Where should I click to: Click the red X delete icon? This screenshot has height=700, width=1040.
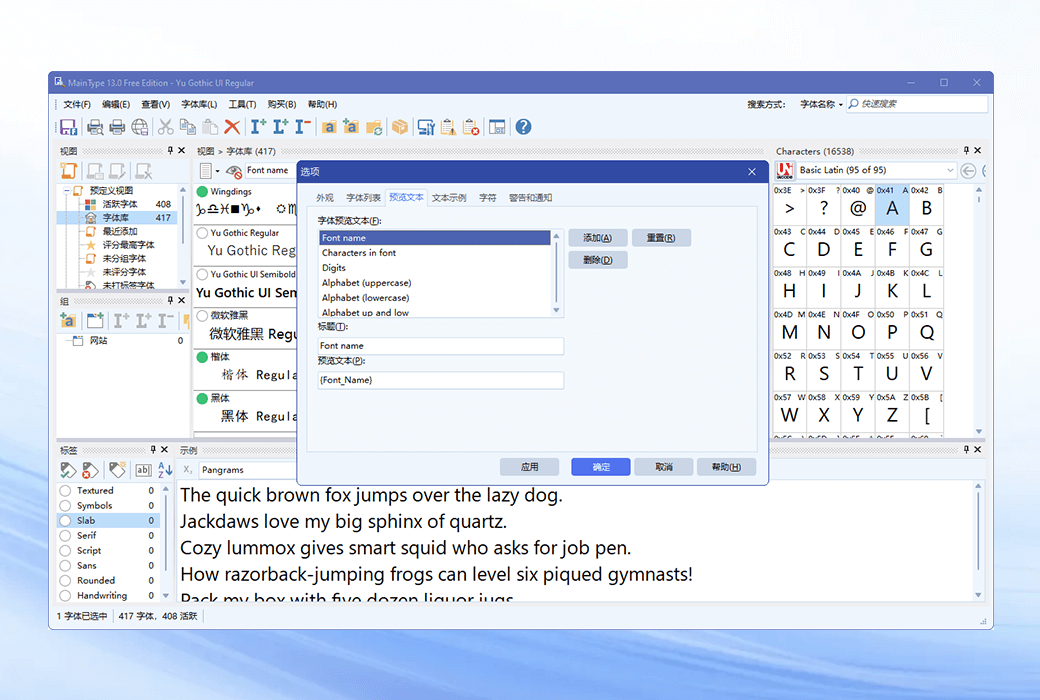232,127
